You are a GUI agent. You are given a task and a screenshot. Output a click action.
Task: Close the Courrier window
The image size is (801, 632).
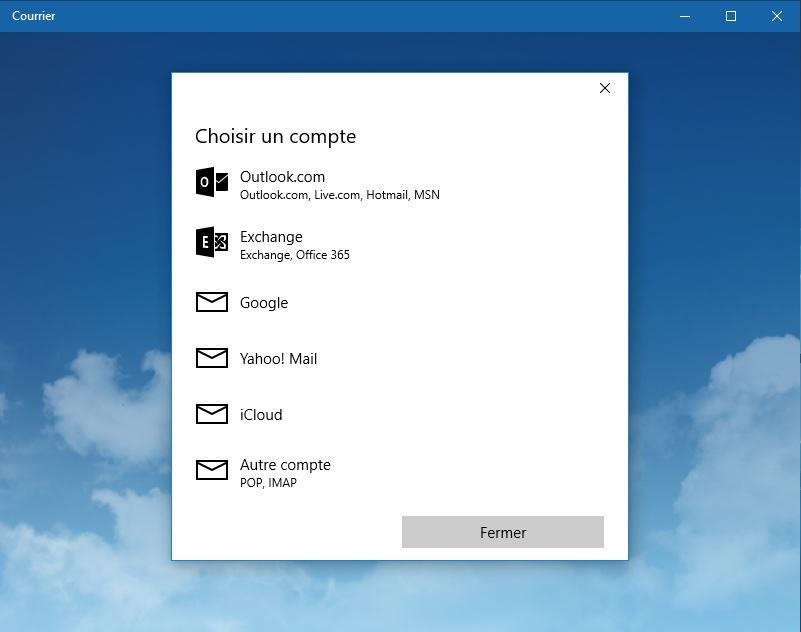777,16
